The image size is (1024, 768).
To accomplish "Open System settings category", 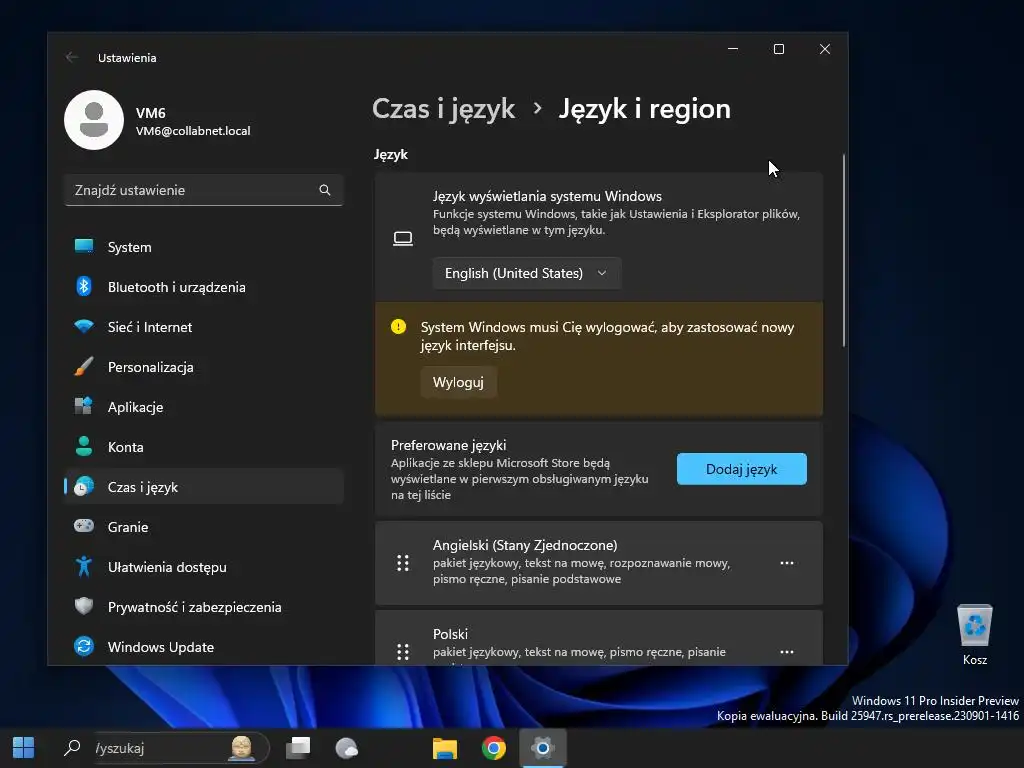I will (204, 248).
